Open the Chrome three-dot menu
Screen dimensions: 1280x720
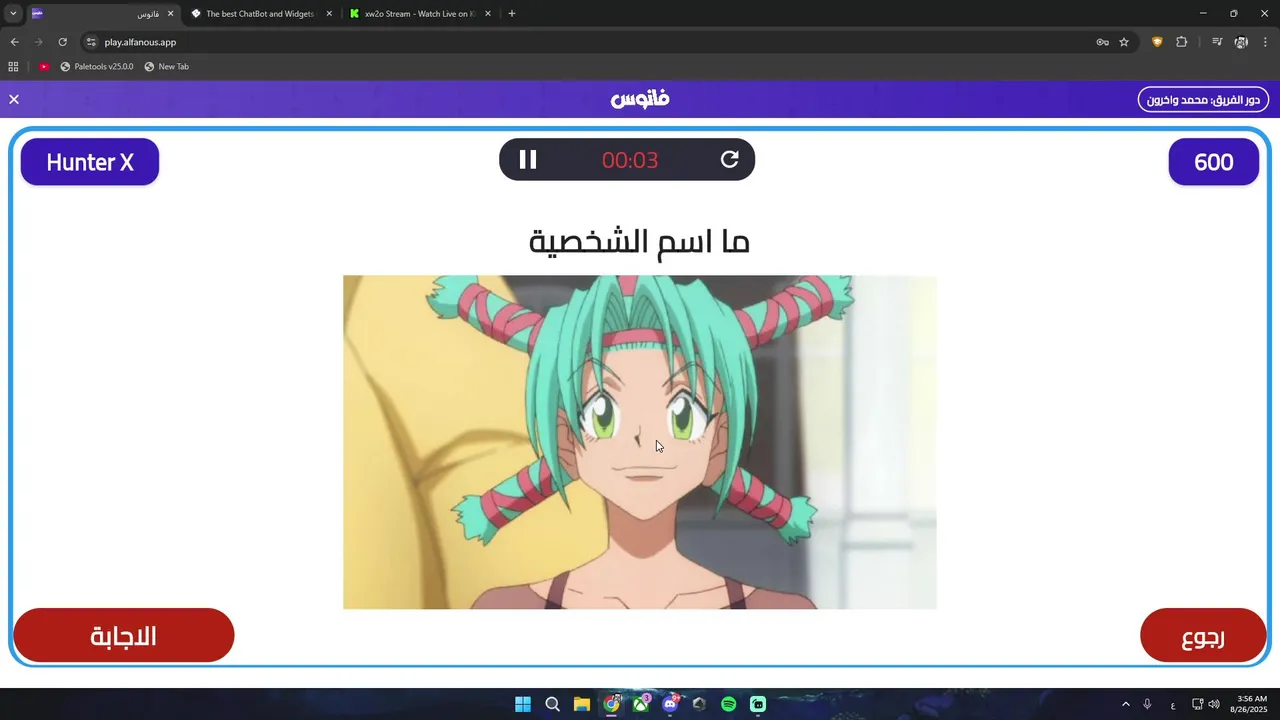pyautogui.click(x=1266, y=42)
